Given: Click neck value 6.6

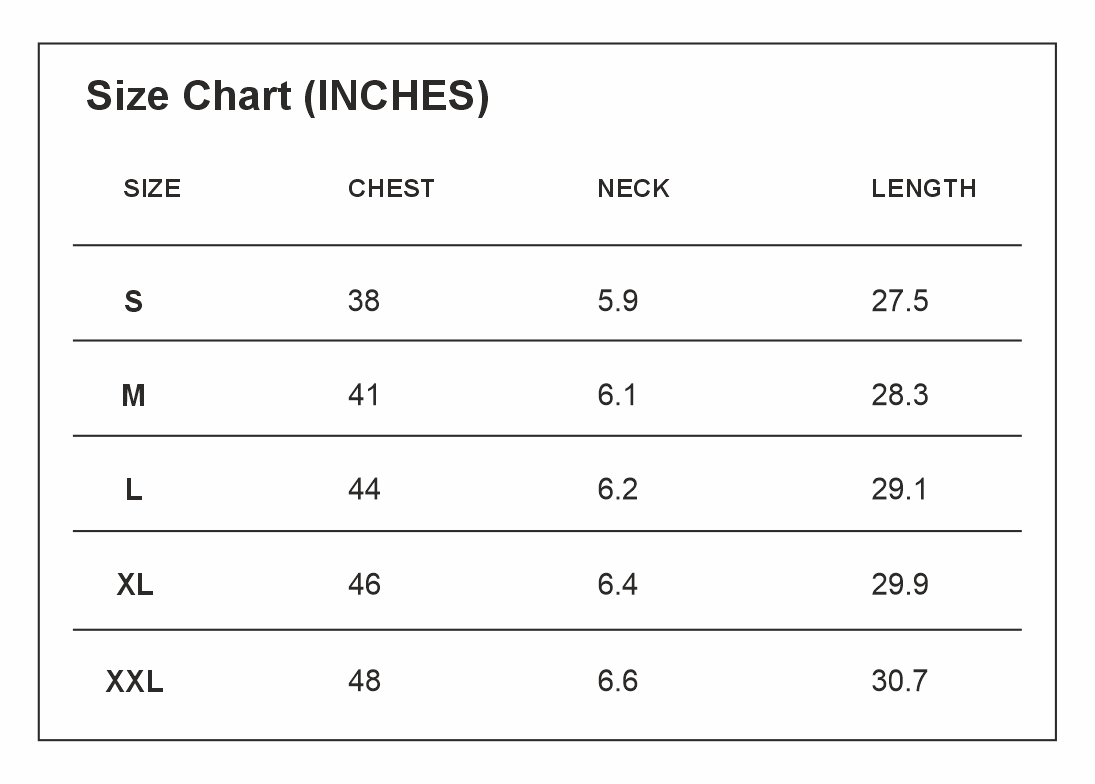Looking at the screenshot, I should point(617,681).
